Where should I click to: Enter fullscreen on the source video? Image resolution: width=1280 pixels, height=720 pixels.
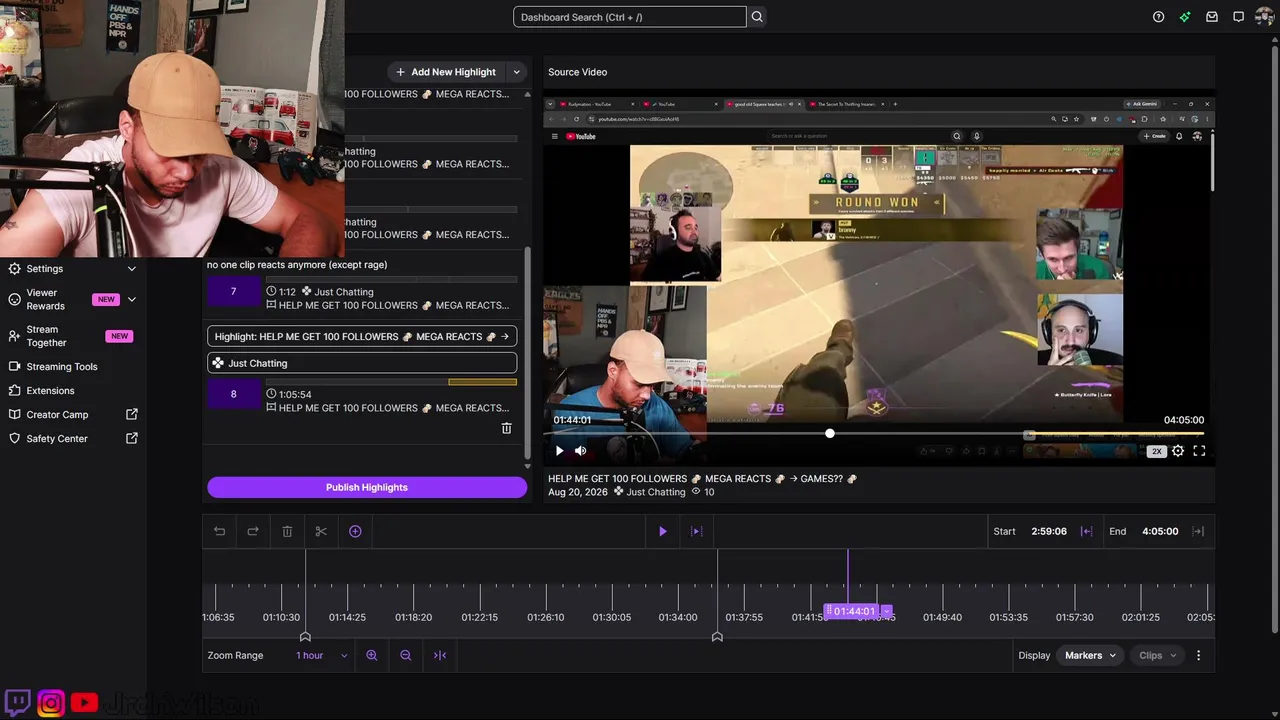tap(1199, 451)
